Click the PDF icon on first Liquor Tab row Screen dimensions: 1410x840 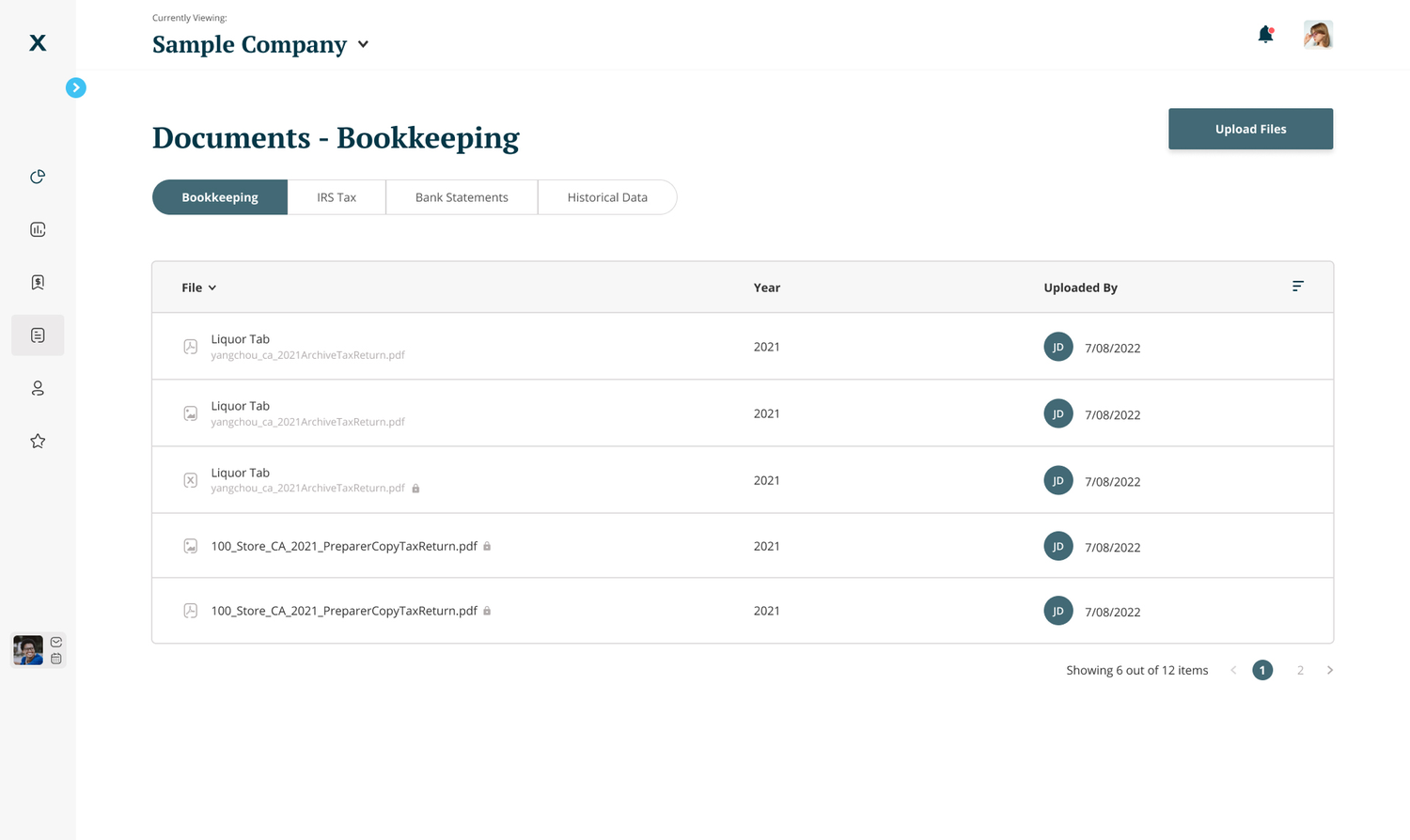click(191, 346)
